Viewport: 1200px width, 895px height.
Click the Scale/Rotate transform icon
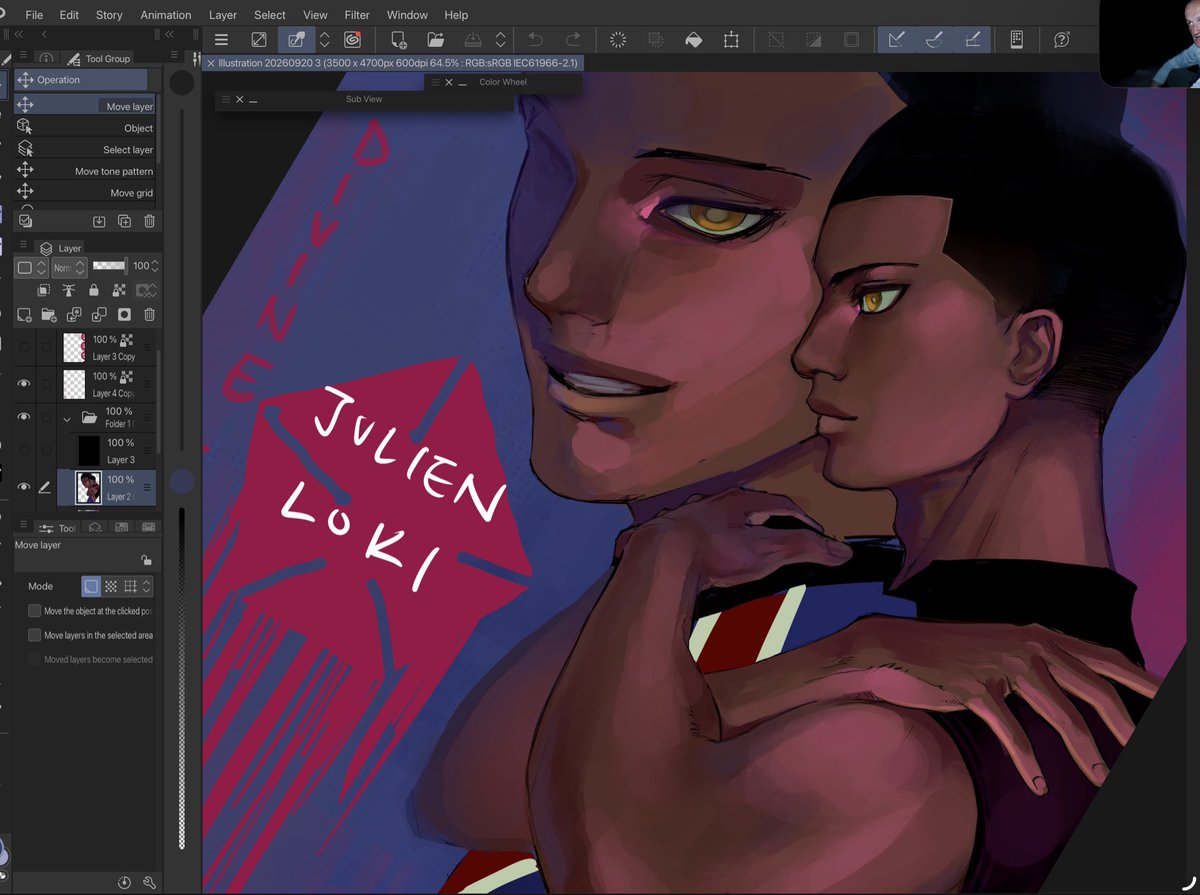pos(731,40)
